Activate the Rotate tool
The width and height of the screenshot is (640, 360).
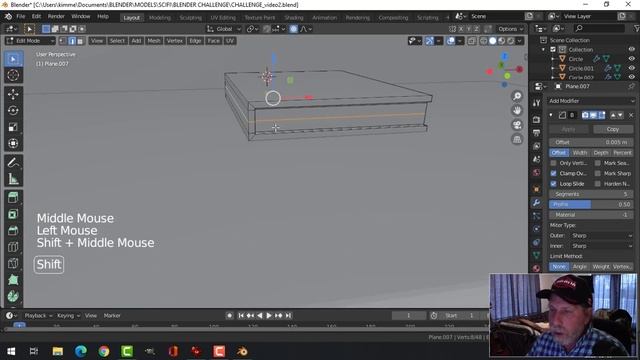point(13,111)
